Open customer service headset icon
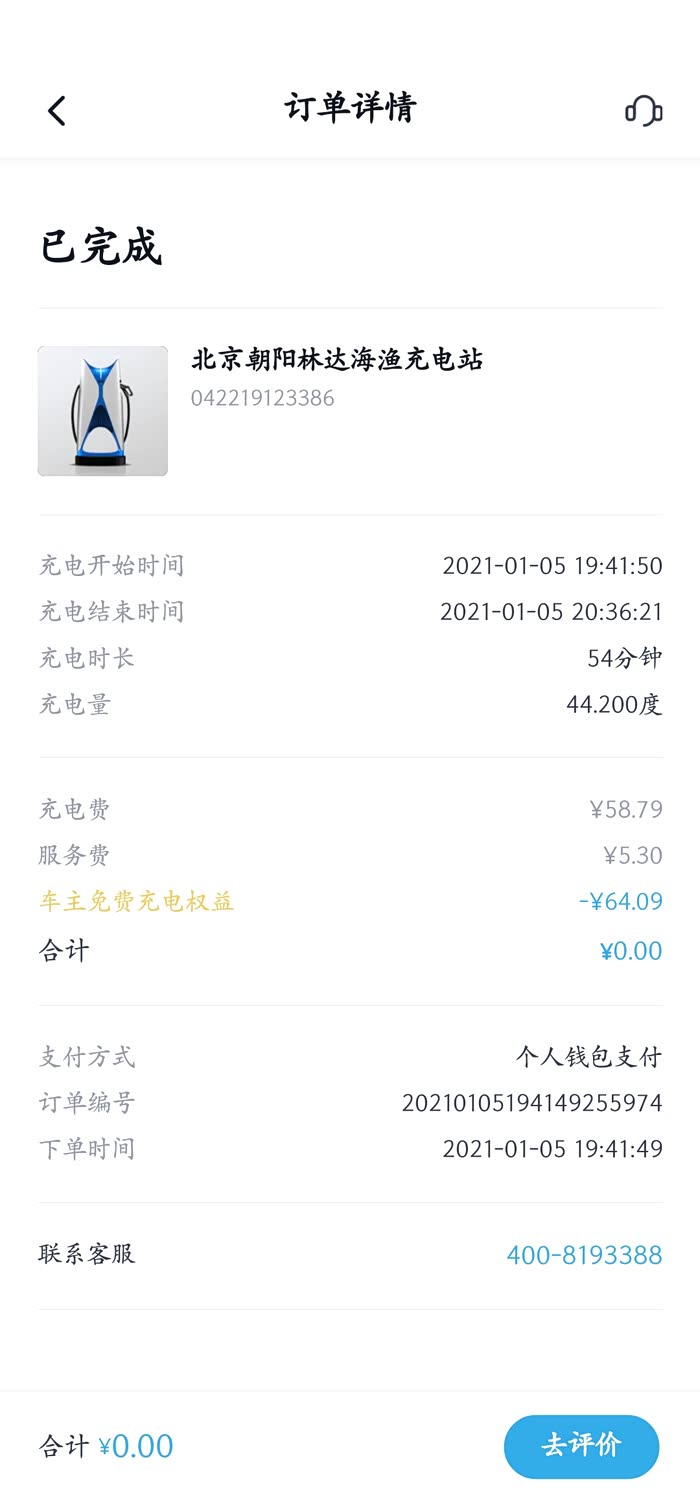Viewport: 700px width, 1495px height. point(643,110)
